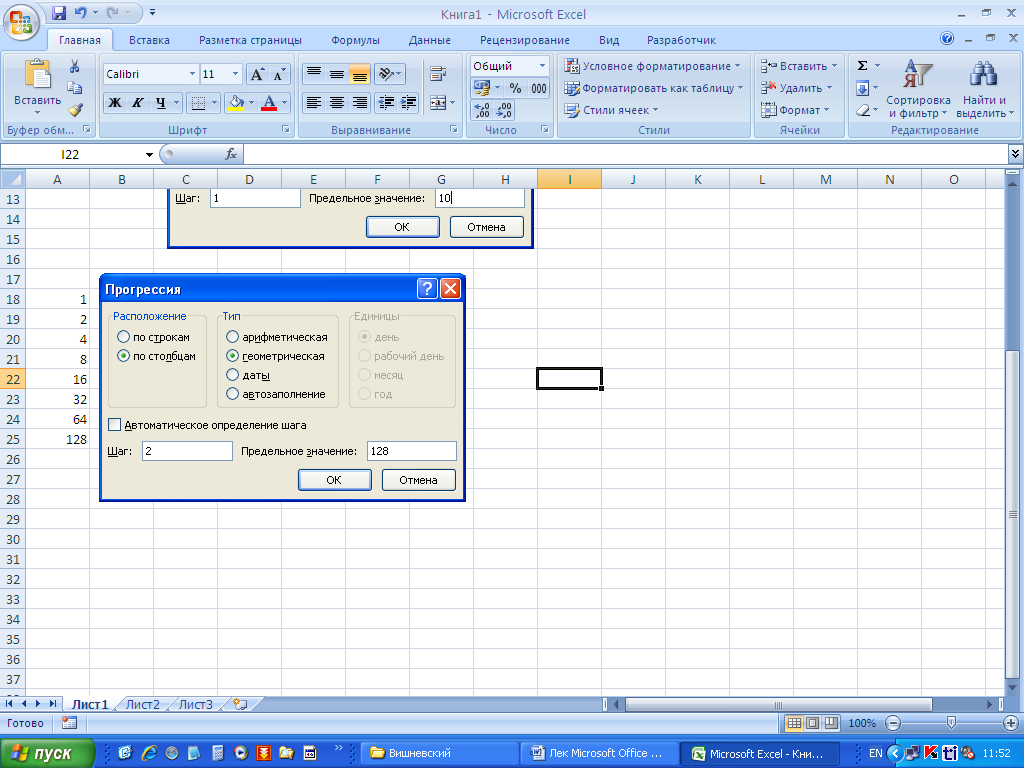The image size is (1024, 768).
Task: Align text to the left
Action: pyautogui.click(x=314, y=103)
